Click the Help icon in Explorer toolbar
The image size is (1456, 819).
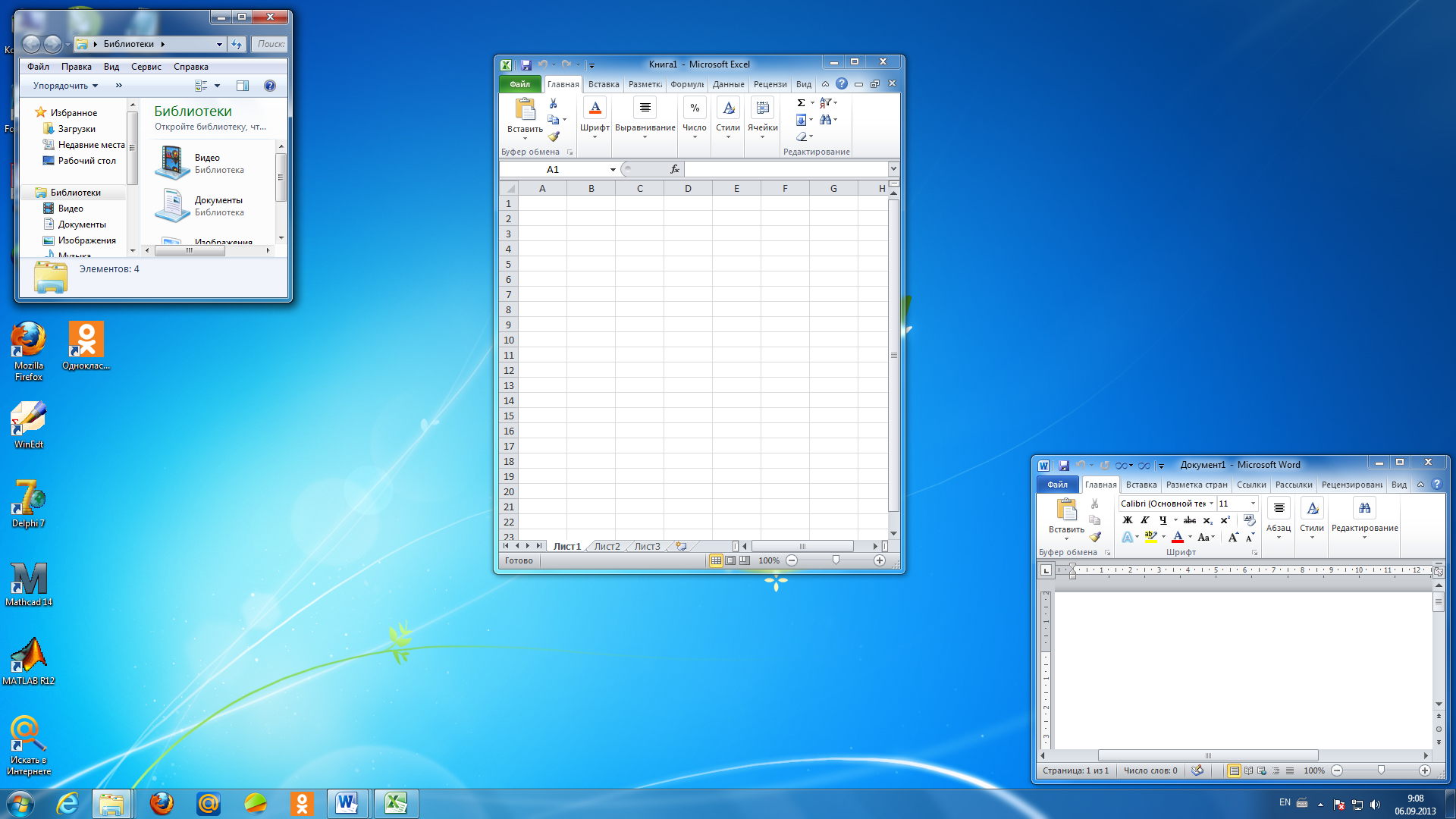[x=270, y=86]
